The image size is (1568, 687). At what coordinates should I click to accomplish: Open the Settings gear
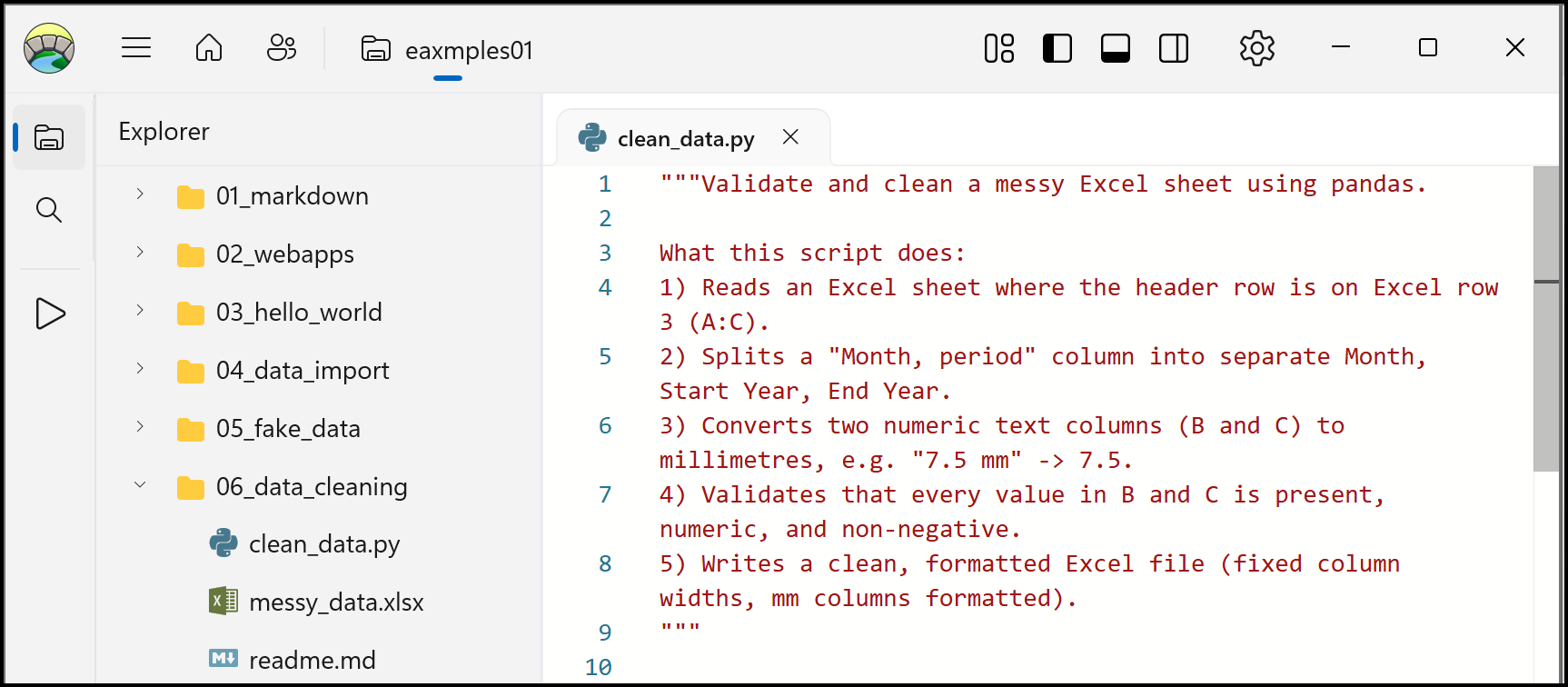[x=1256, y=48]
